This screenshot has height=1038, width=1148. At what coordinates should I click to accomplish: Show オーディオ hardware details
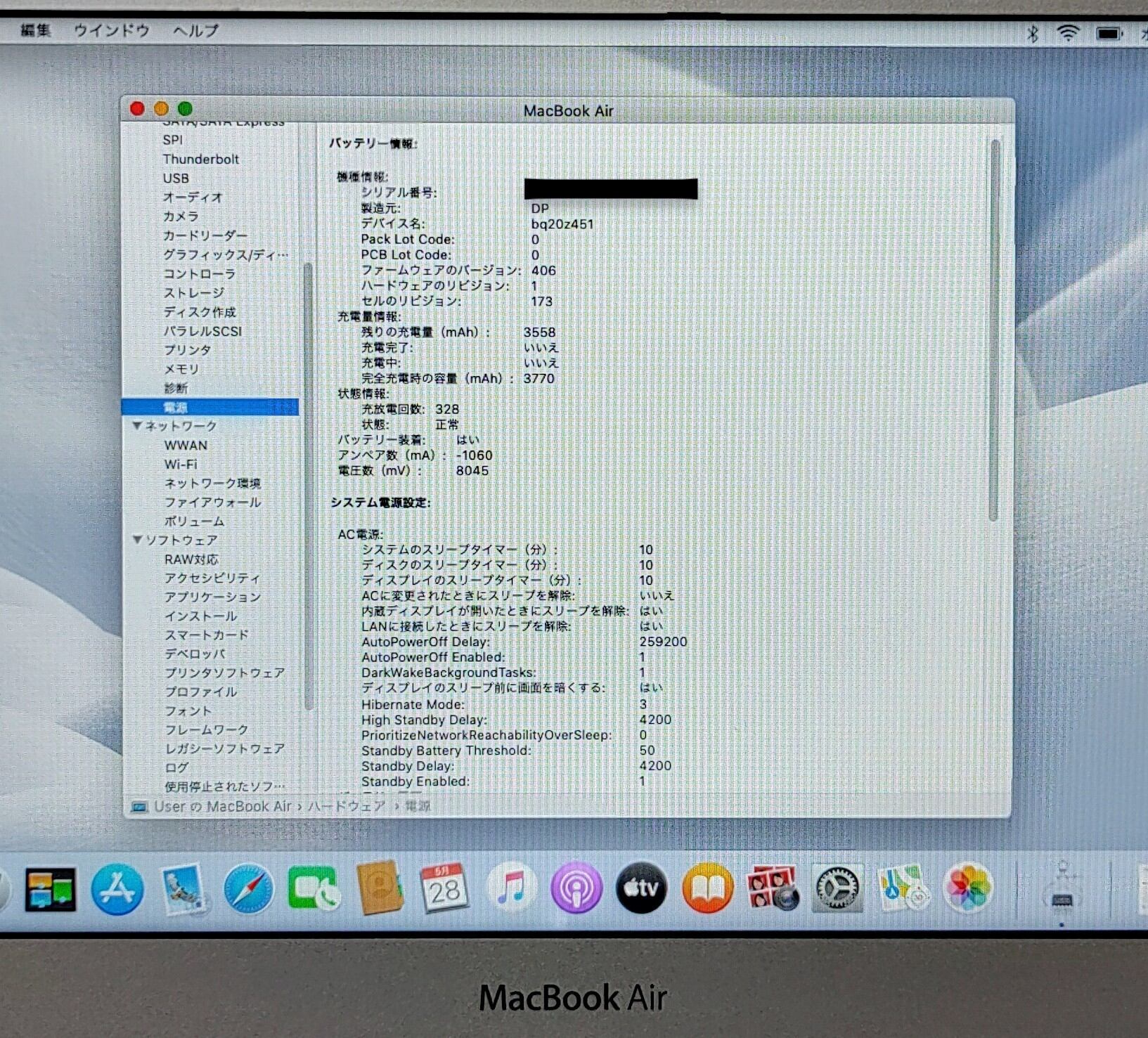193,197
